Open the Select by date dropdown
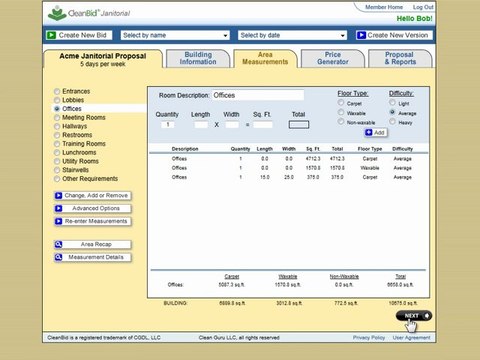This screenshot has height=360, width=480. tap(292, 35)
